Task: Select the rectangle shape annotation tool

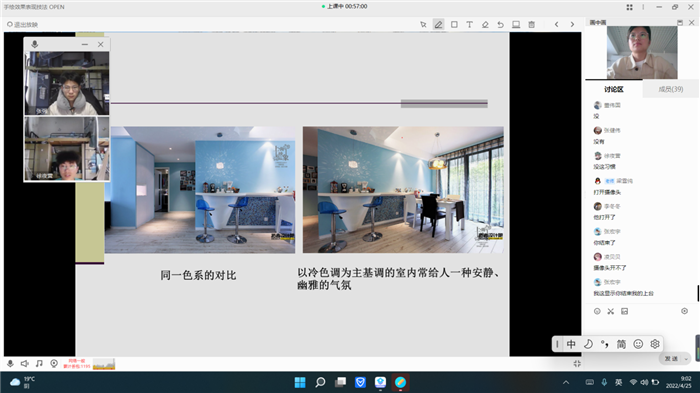Action: click(454, 25)
